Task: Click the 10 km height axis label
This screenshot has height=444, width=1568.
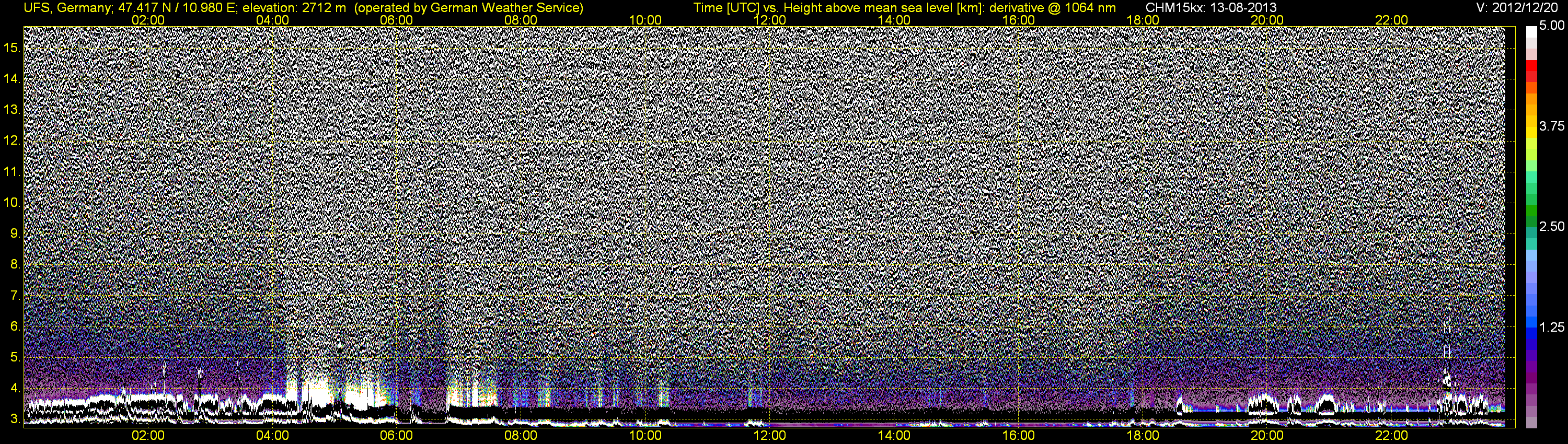Action: [x=11, y=203]
